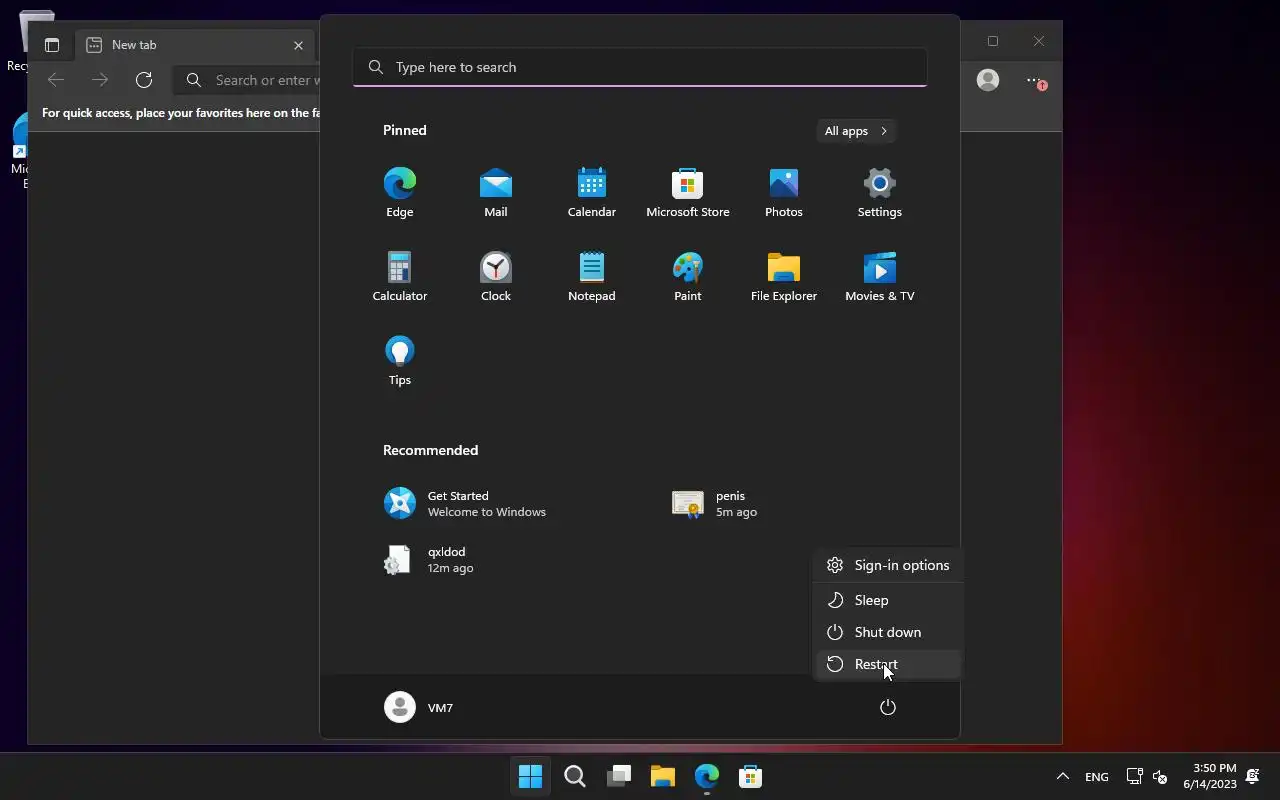
Task: Open Edge Settings and more menu
Action: 1035,80
